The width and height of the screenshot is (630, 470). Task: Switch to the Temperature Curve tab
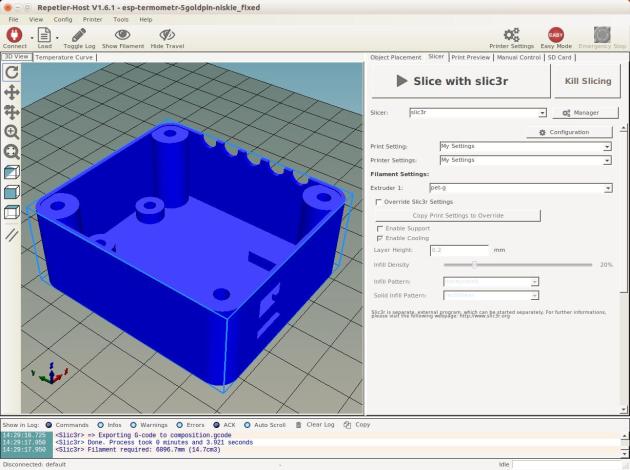pyautogui.click(x=64, y=57)
